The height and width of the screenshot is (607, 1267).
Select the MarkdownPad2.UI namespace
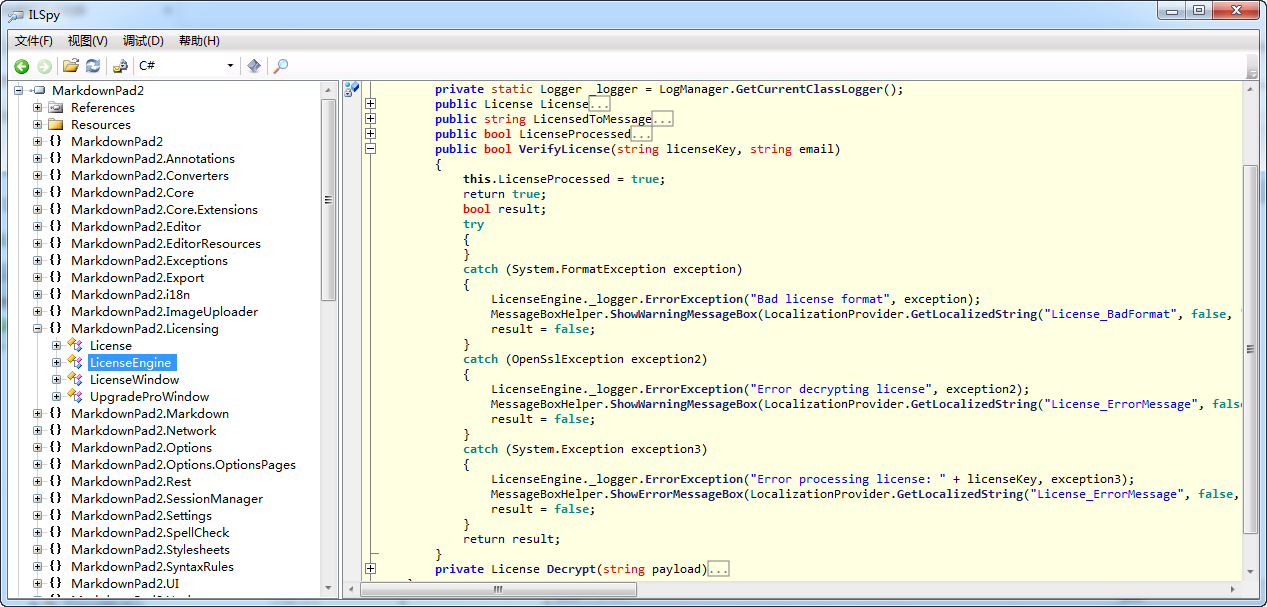click(125, 584)
